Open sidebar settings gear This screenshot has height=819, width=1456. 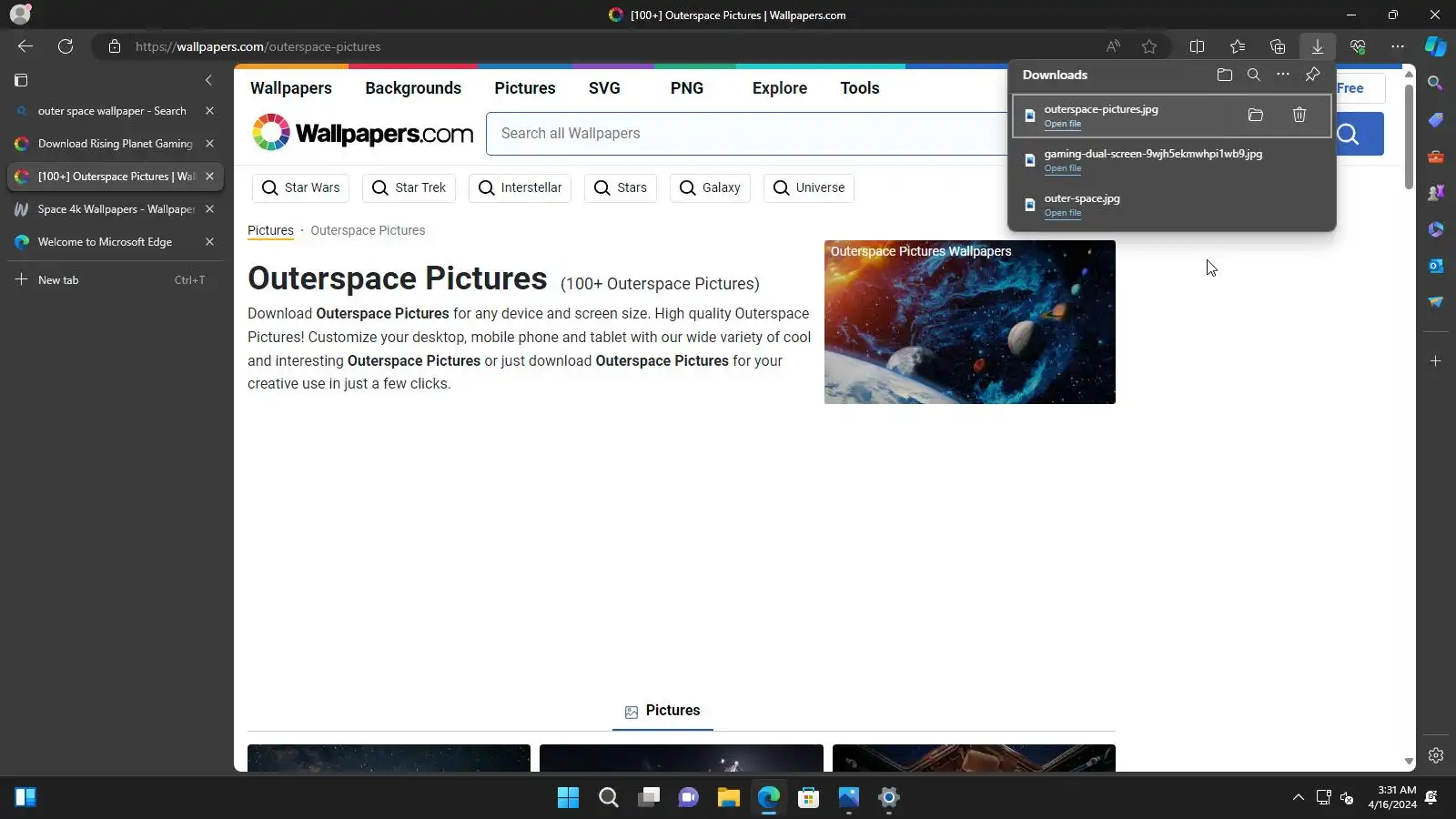(1436, 755)
